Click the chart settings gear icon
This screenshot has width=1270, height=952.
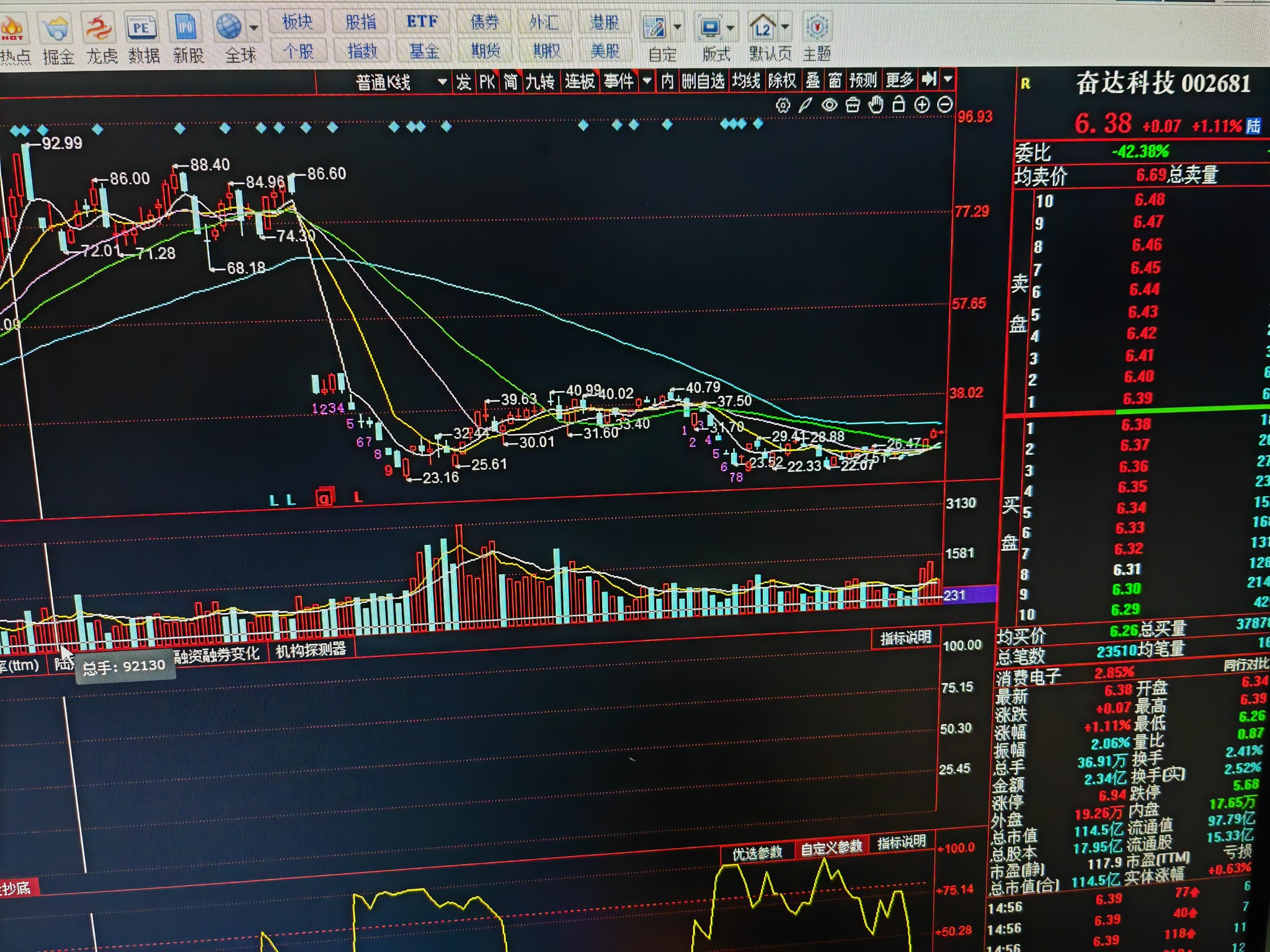tap(783, 105)
